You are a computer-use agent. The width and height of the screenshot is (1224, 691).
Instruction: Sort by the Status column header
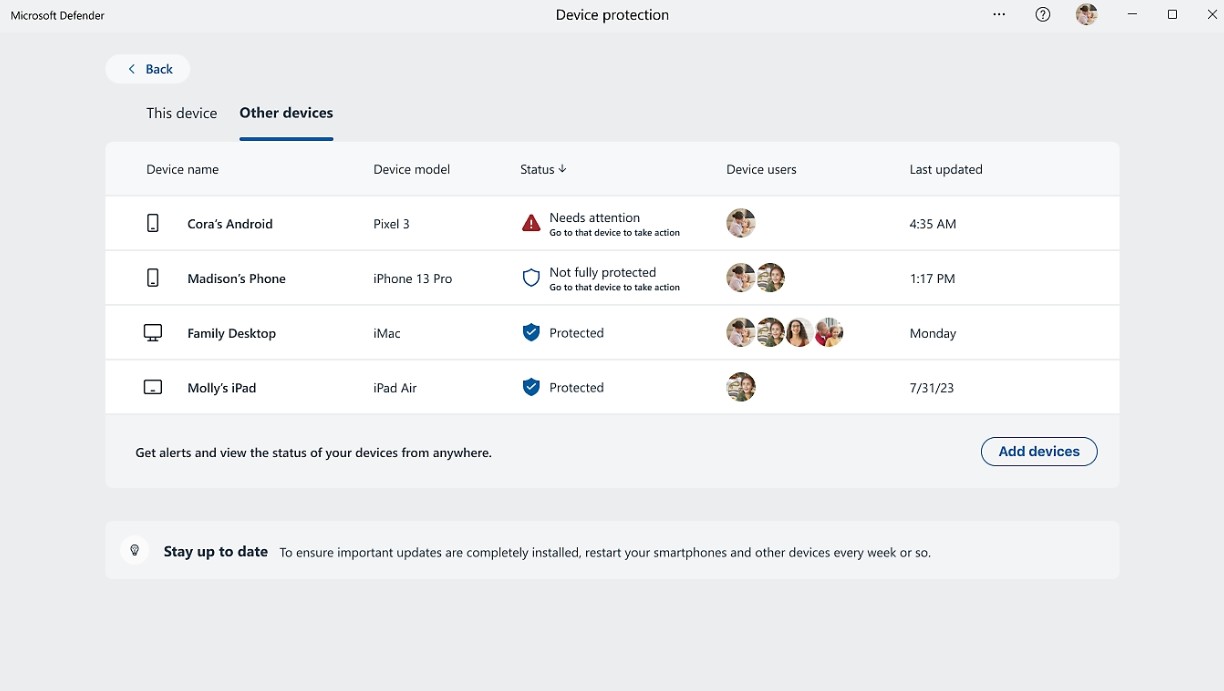coord(537,169)
